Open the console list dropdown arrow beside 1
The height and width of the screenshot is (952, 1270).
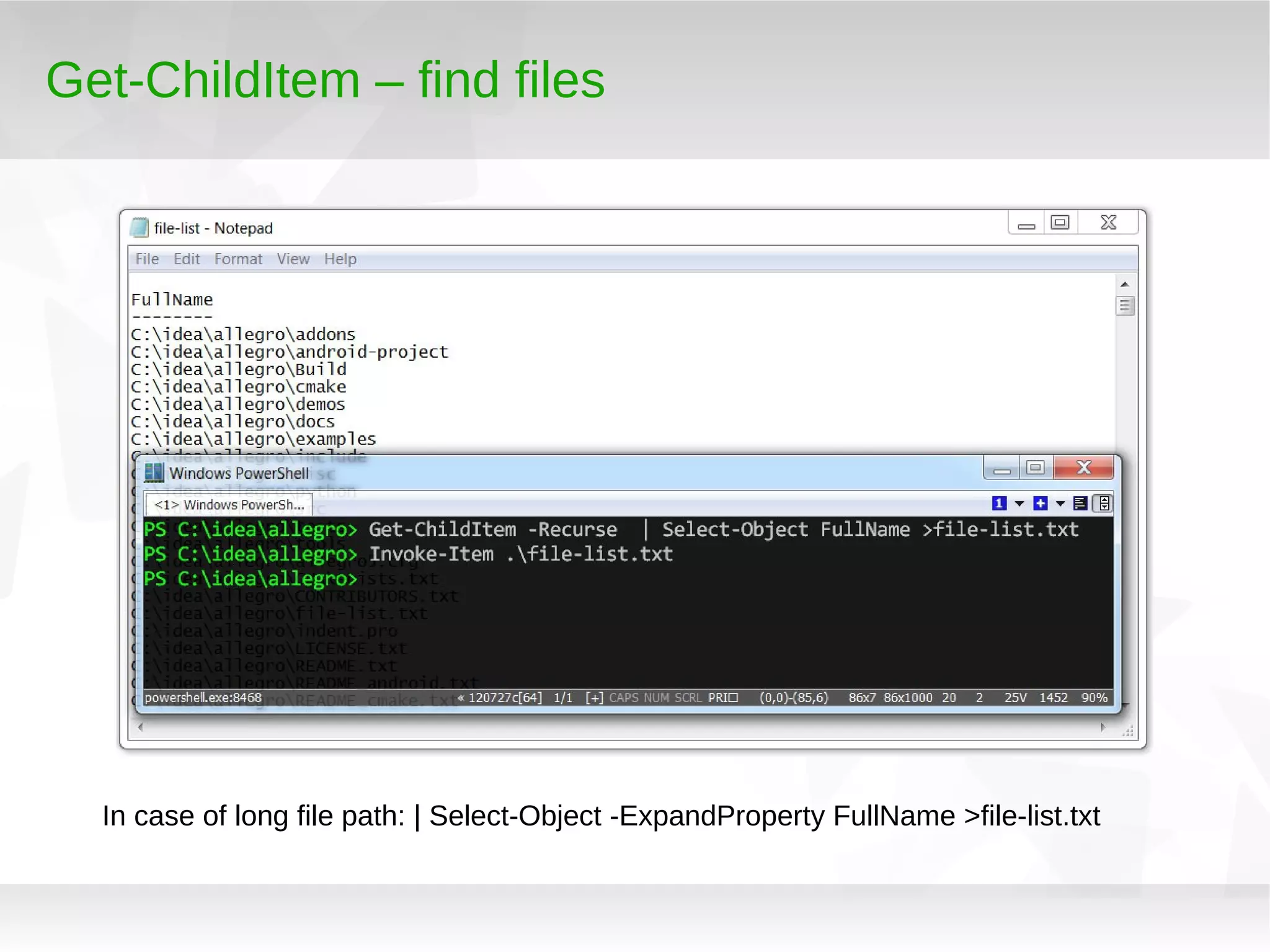[x=1019, y=503]
